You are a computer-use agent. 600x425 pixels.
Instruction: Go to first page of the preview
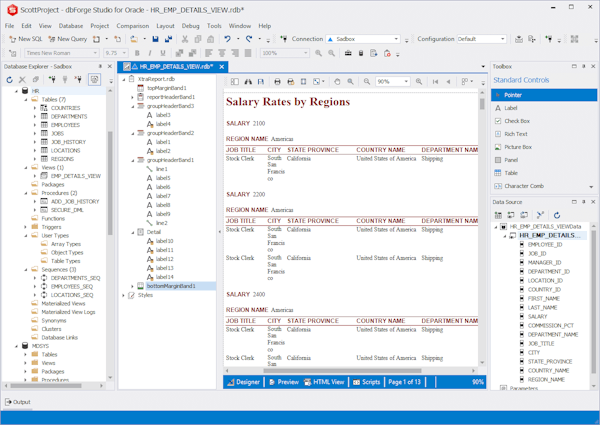click(435, 81)
